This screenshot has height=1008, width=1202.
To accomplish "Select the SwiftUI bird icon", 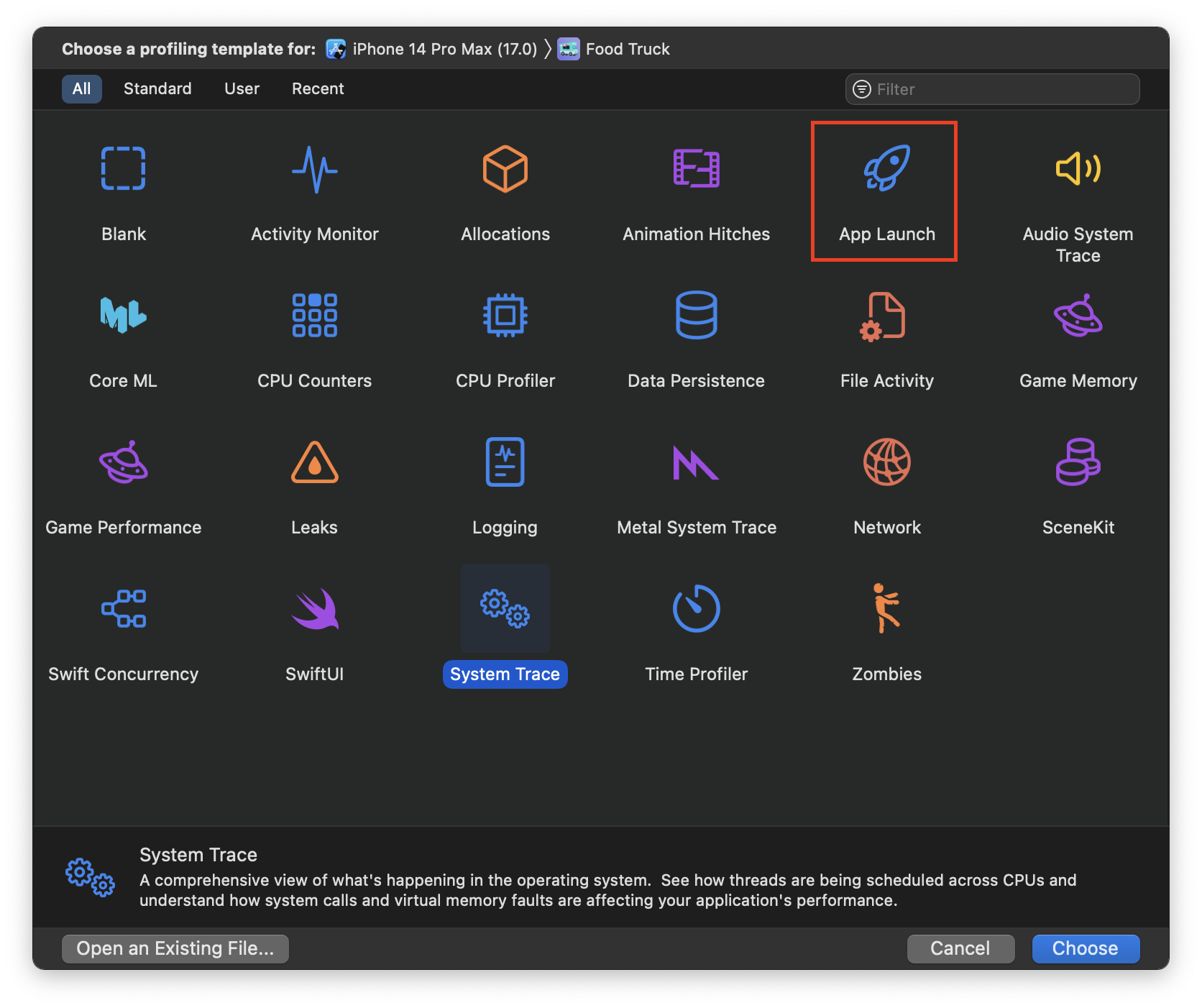I will point(315,609).
